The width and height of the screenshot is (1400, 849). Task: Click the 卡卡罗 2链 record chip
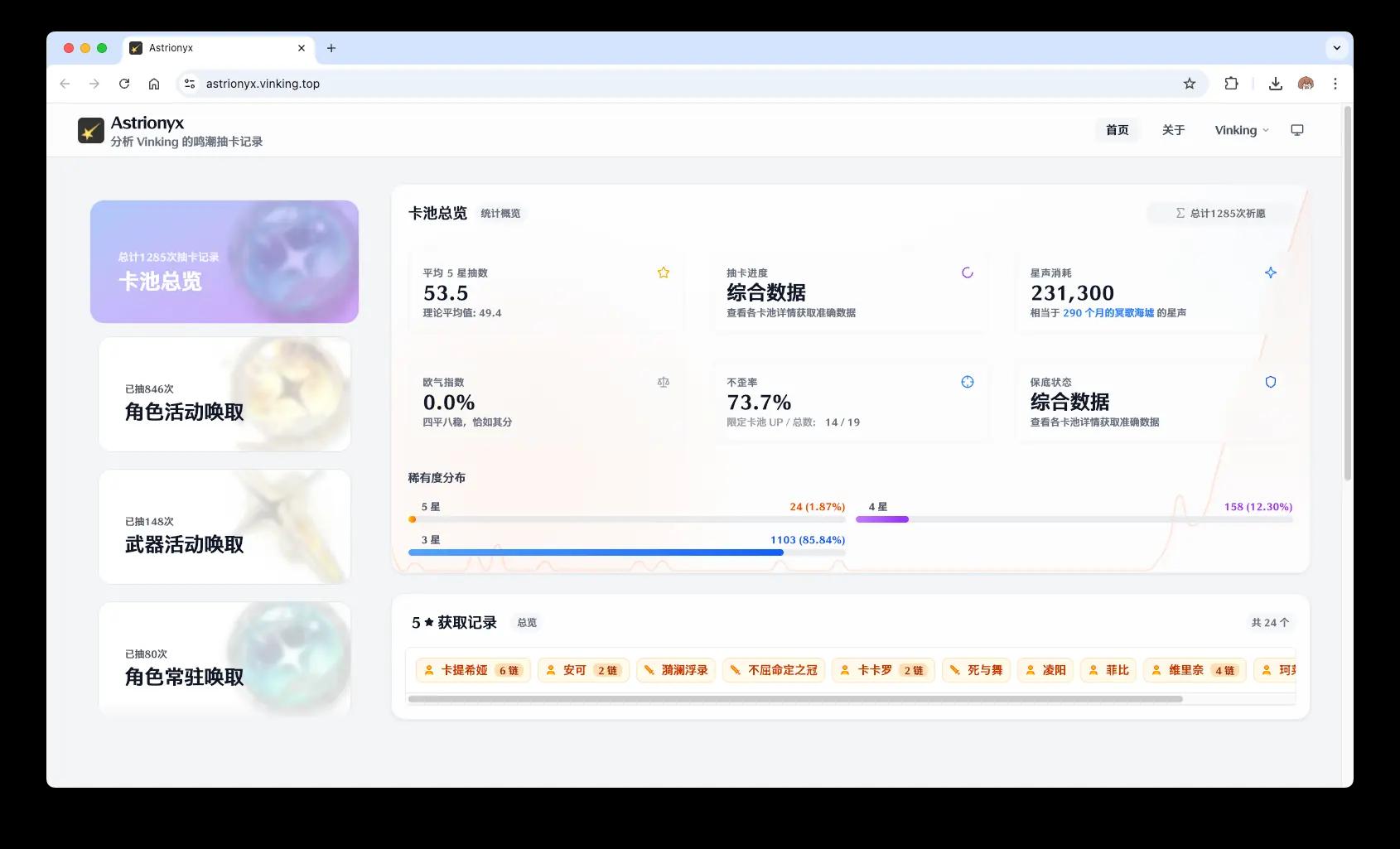[x=883, y=670]
